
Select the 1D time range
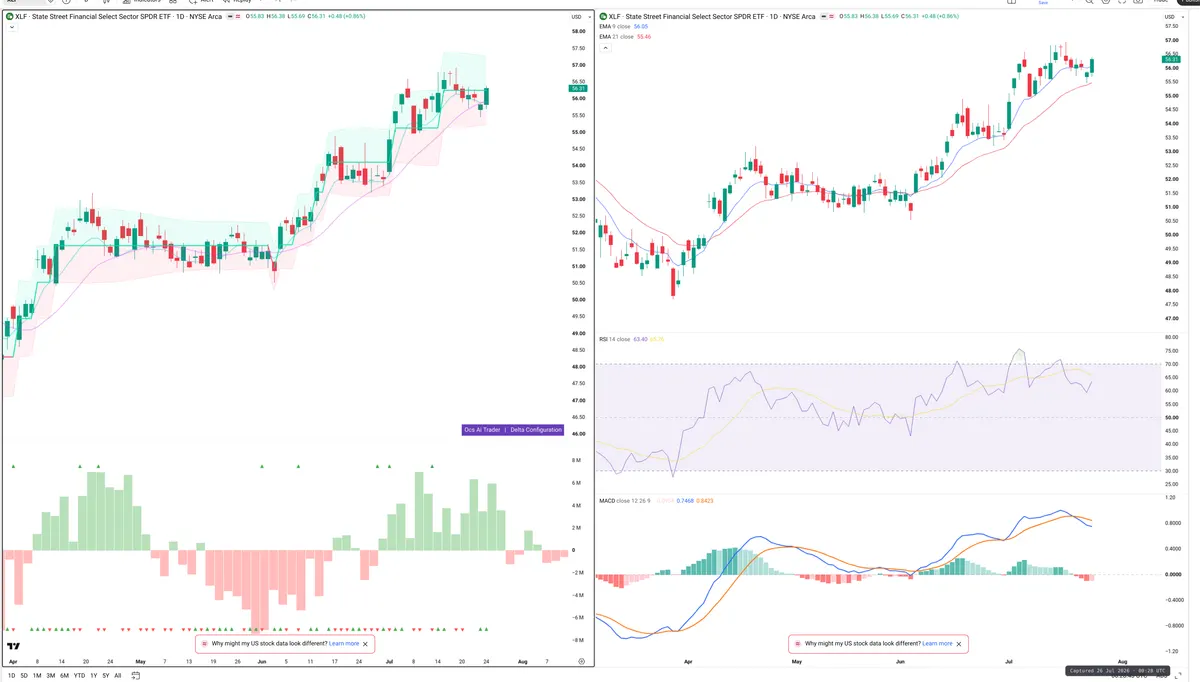point(11,676)
